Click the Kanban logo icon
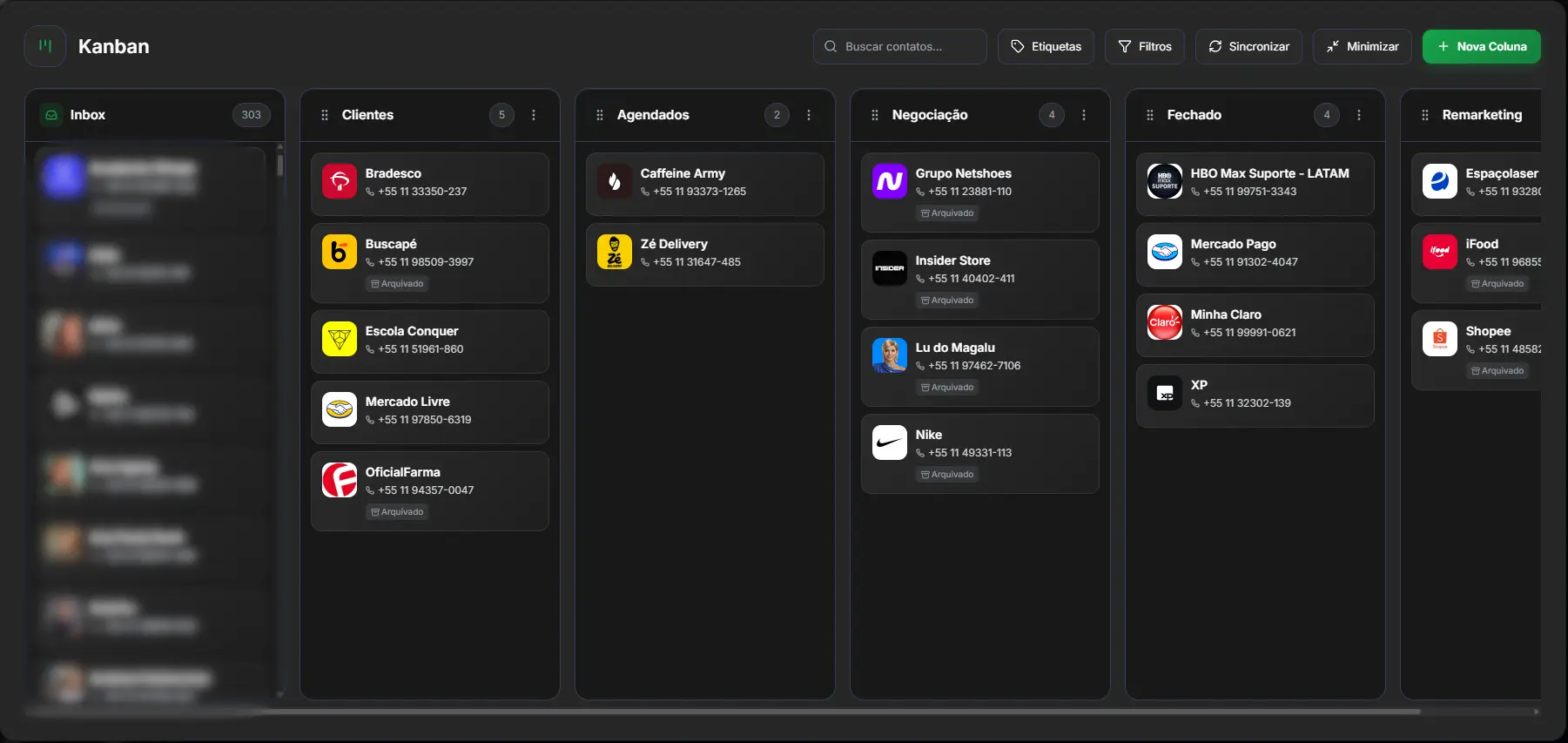This screenshot has width=1568, height=743. tap(45, 46)
